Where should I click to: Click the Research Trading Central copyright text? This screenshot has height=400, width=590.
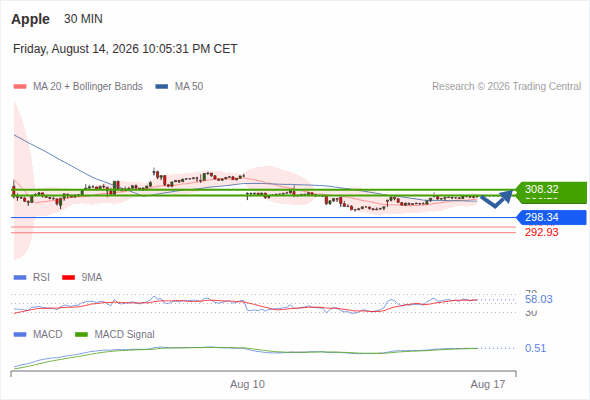point(506,87)
